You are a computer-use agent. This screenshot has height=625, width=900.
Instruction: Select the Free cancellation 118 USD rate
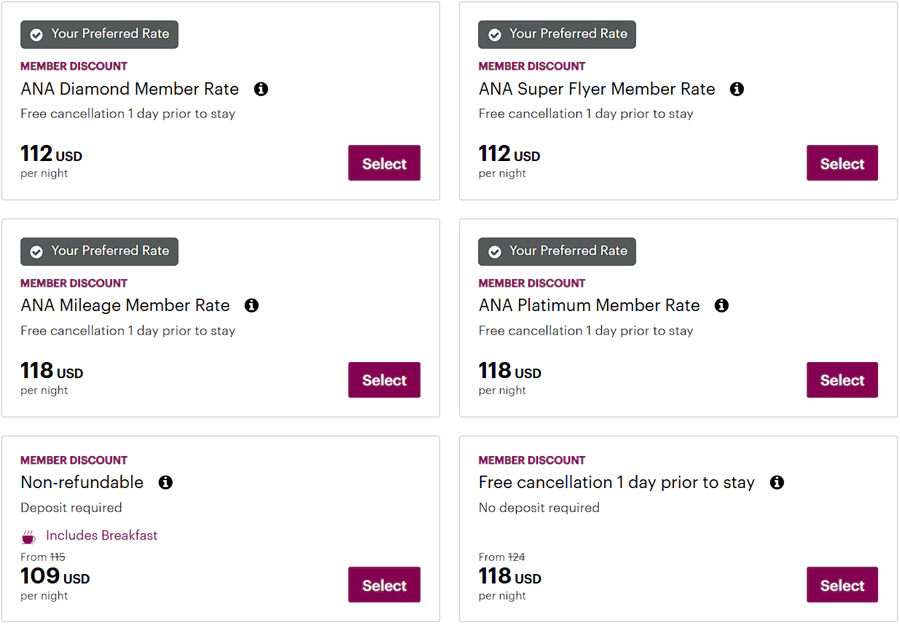coord(842,585)
